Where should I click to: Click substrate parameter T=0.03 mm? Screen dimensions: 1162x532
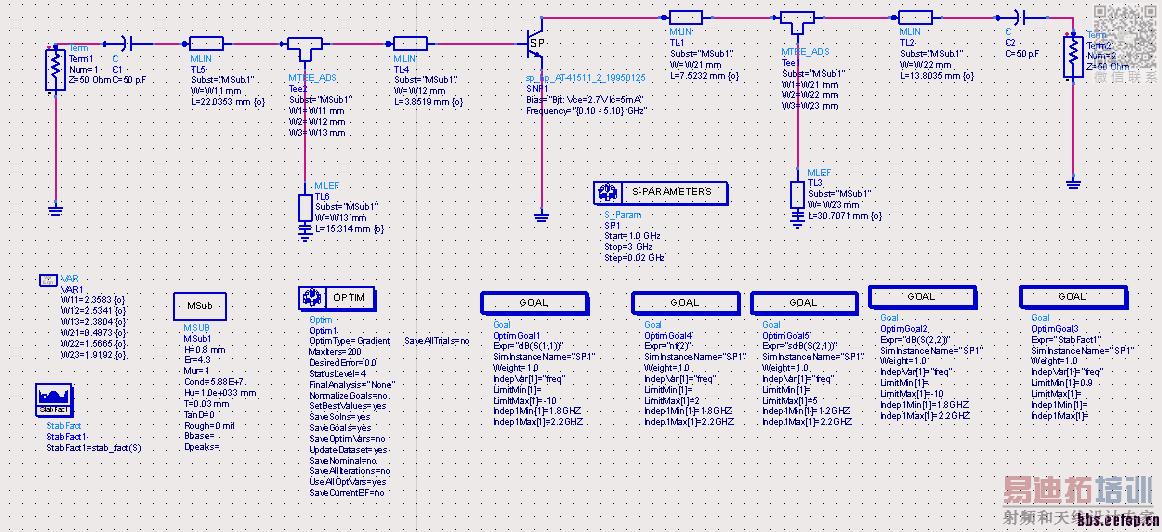click(208, 404)
